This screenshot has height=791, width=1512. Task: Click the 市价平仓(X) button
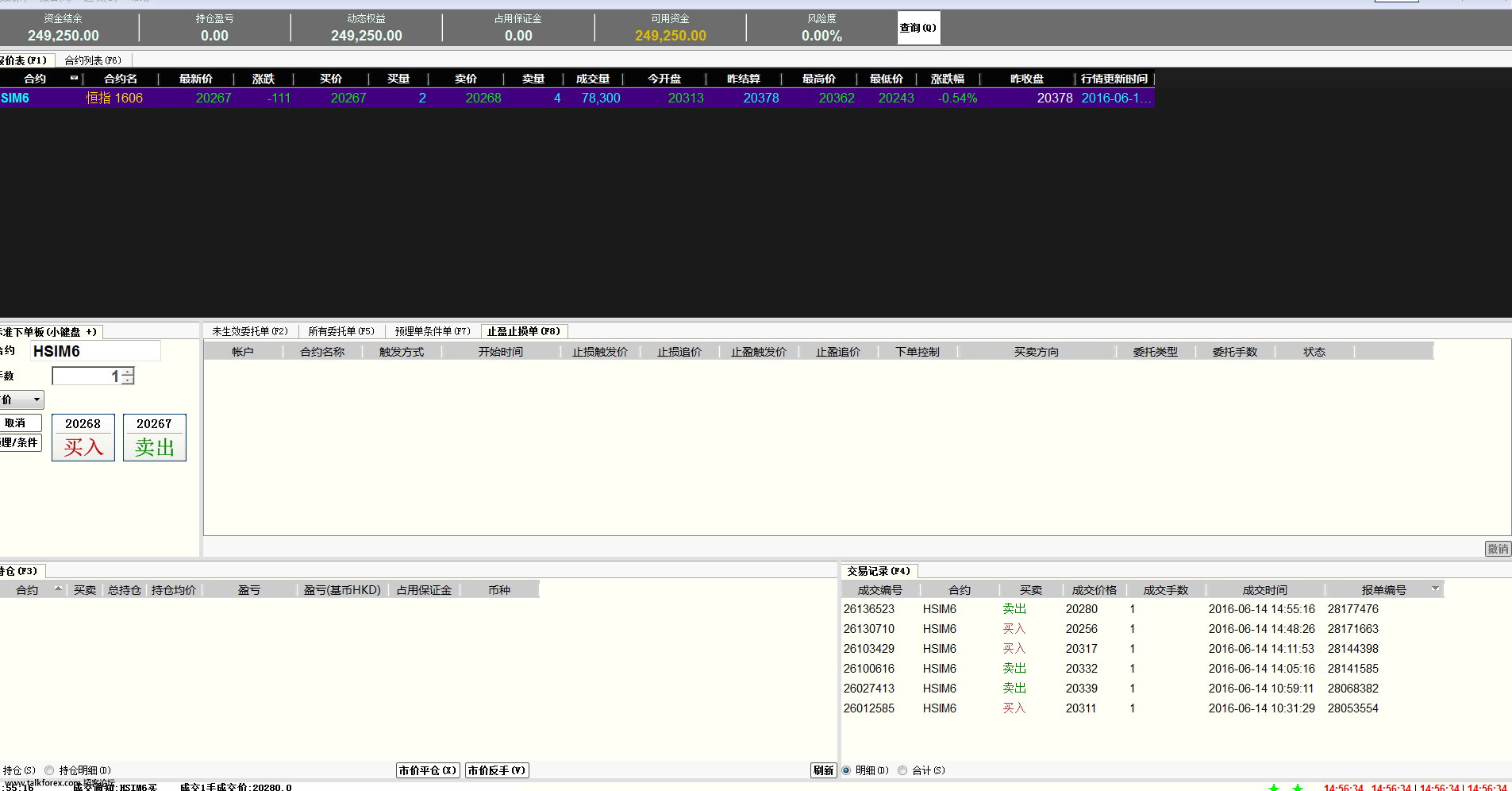coord(428,770)
